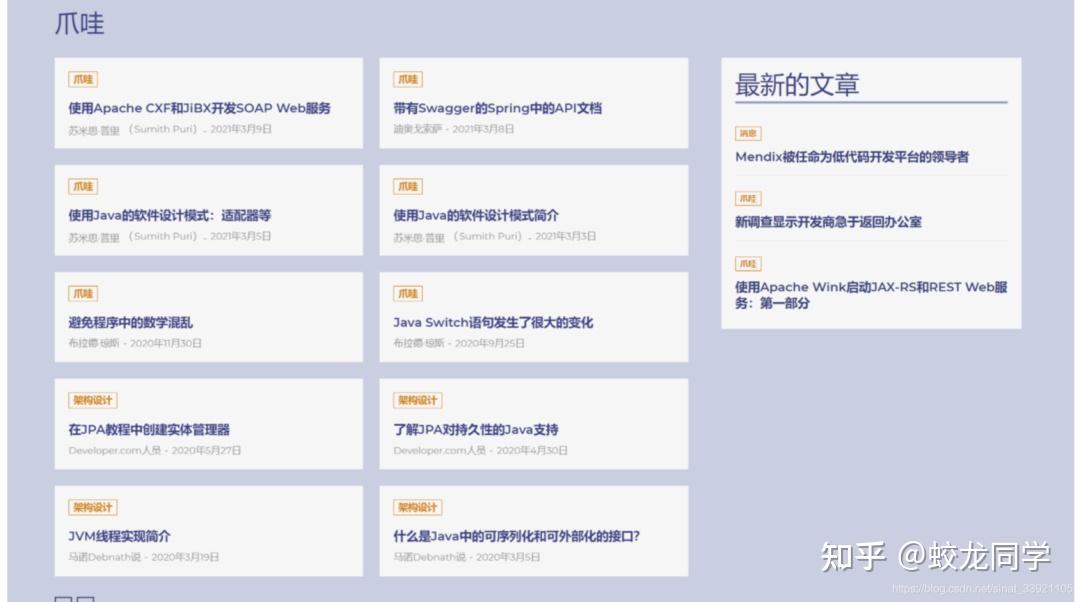Image resolution: width=1080 pixels, height=602 pixels.
Task: Open Java Switch语句发生了很大的变化
Action: coord(492,323)
